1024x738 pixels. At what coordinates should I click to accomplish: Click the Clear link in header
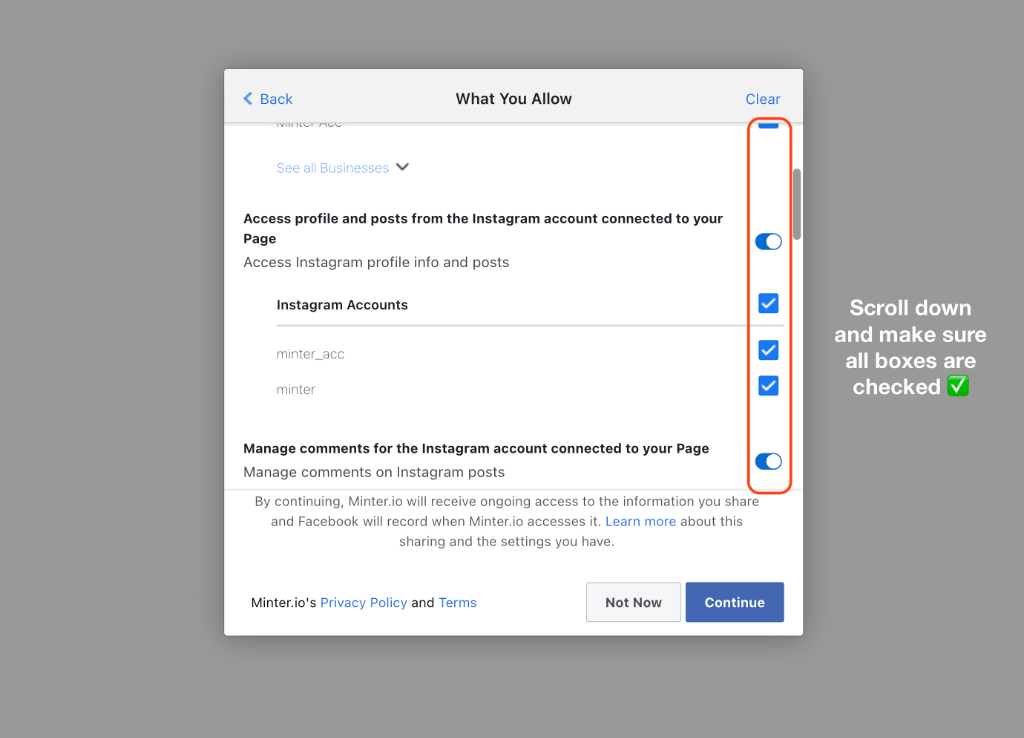point(763,99)
